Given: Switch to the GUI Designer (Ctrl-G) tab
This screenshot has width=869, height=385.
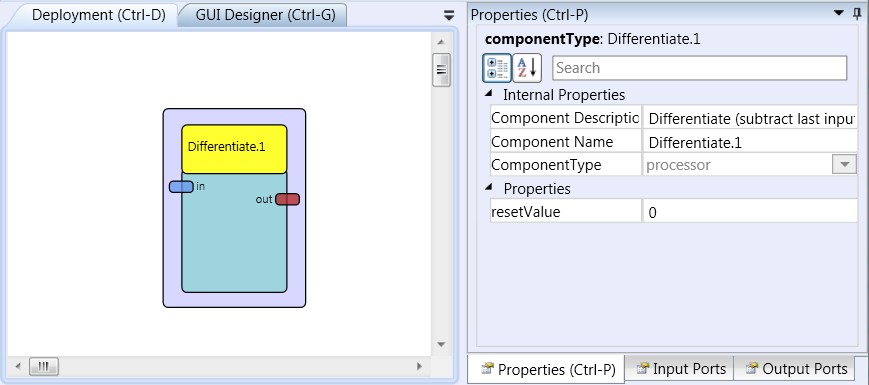Looking at the screenshot, I should [x=265, y=16].
